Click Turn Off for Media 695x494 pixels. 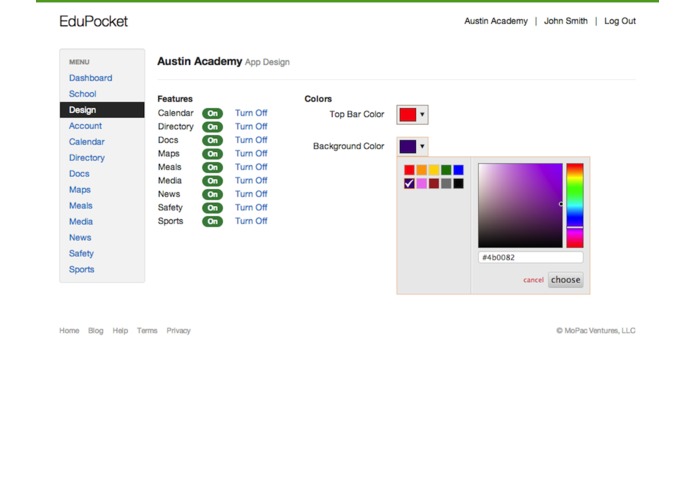coord(251,180)
